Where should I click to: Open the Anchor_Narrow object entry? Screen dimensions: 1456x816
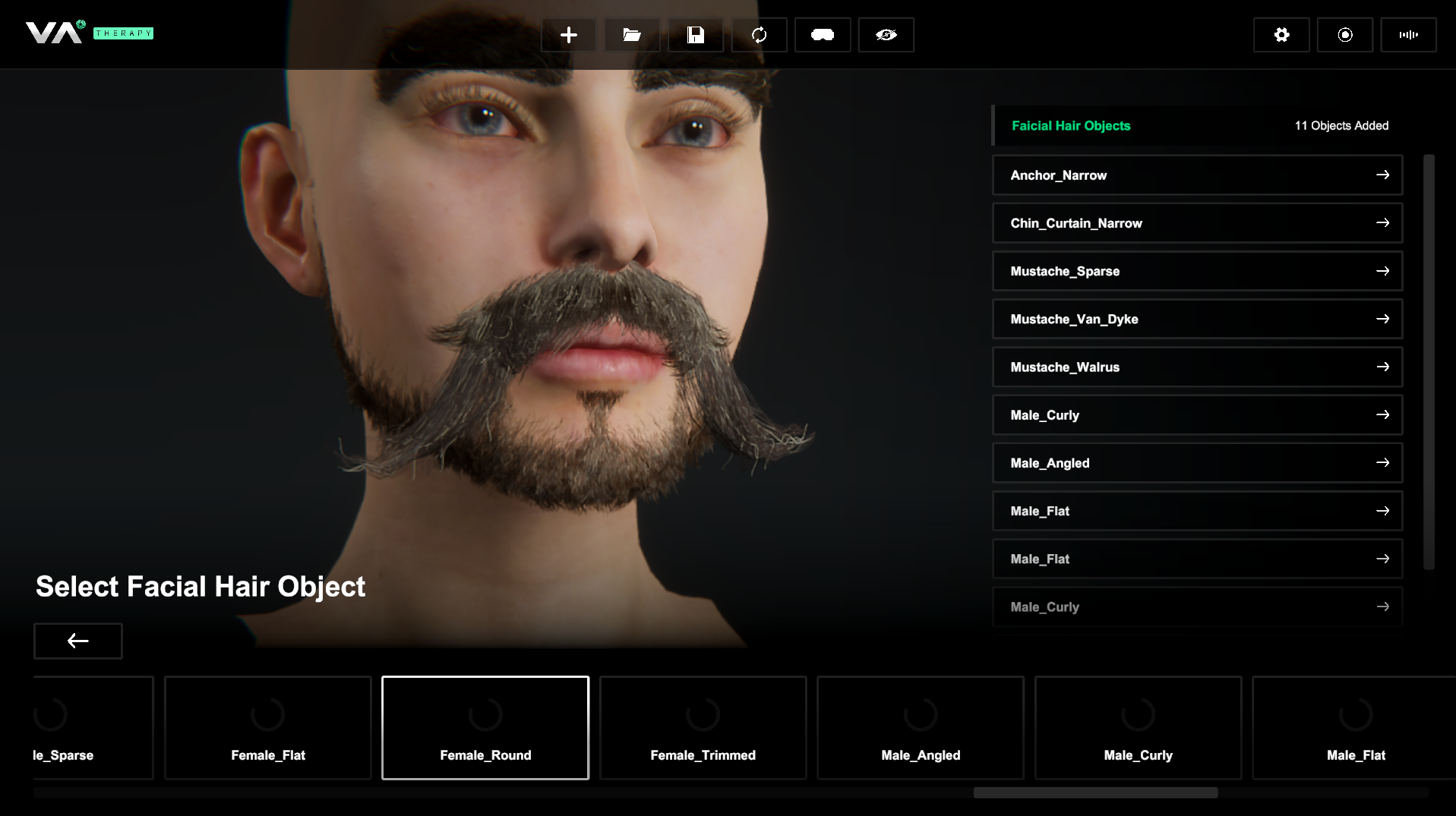pyautogui.click(x=1196, y=175)
